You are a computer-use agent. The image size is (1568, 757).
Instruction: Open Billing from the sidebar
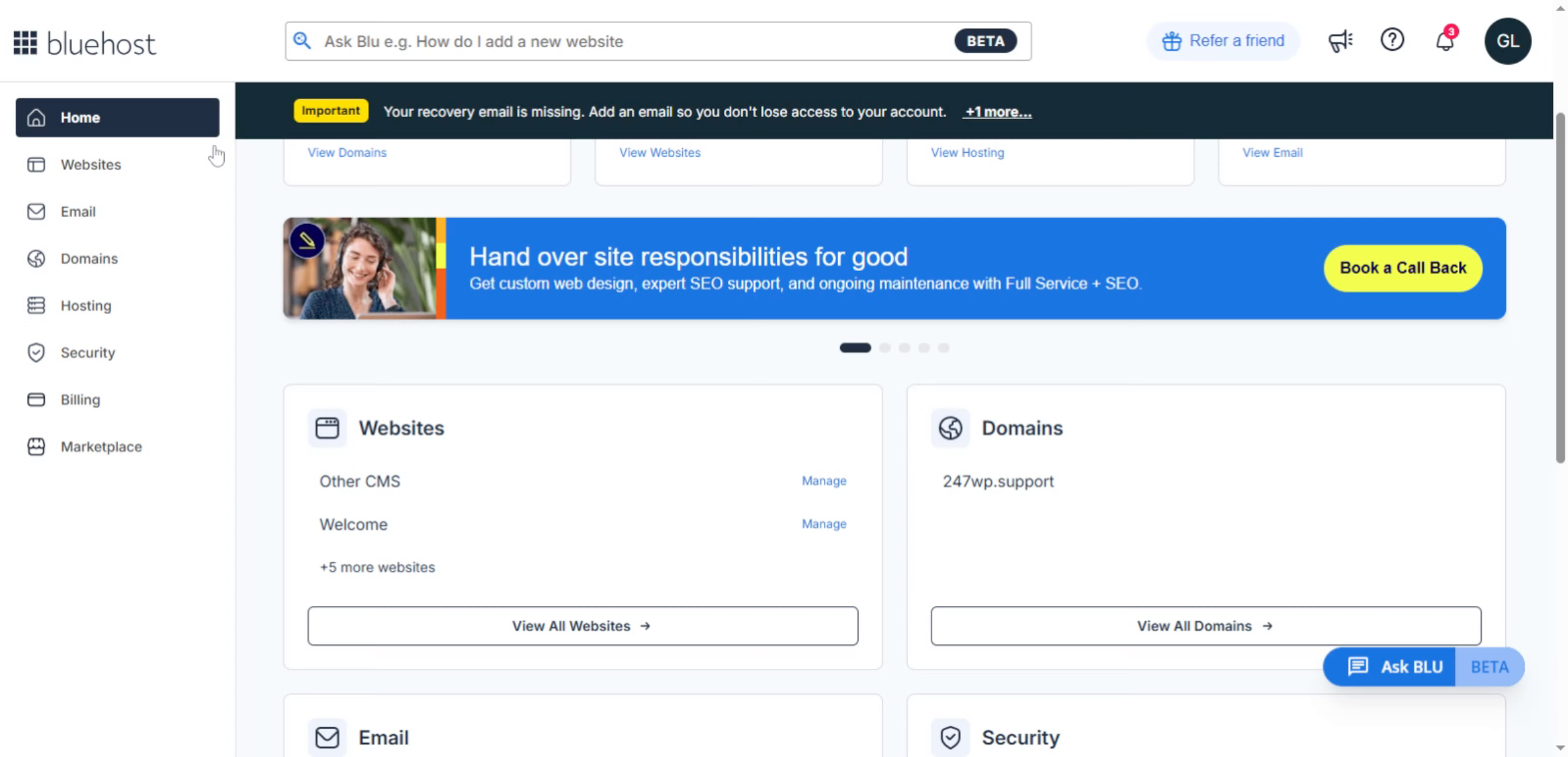pos(80,400)
